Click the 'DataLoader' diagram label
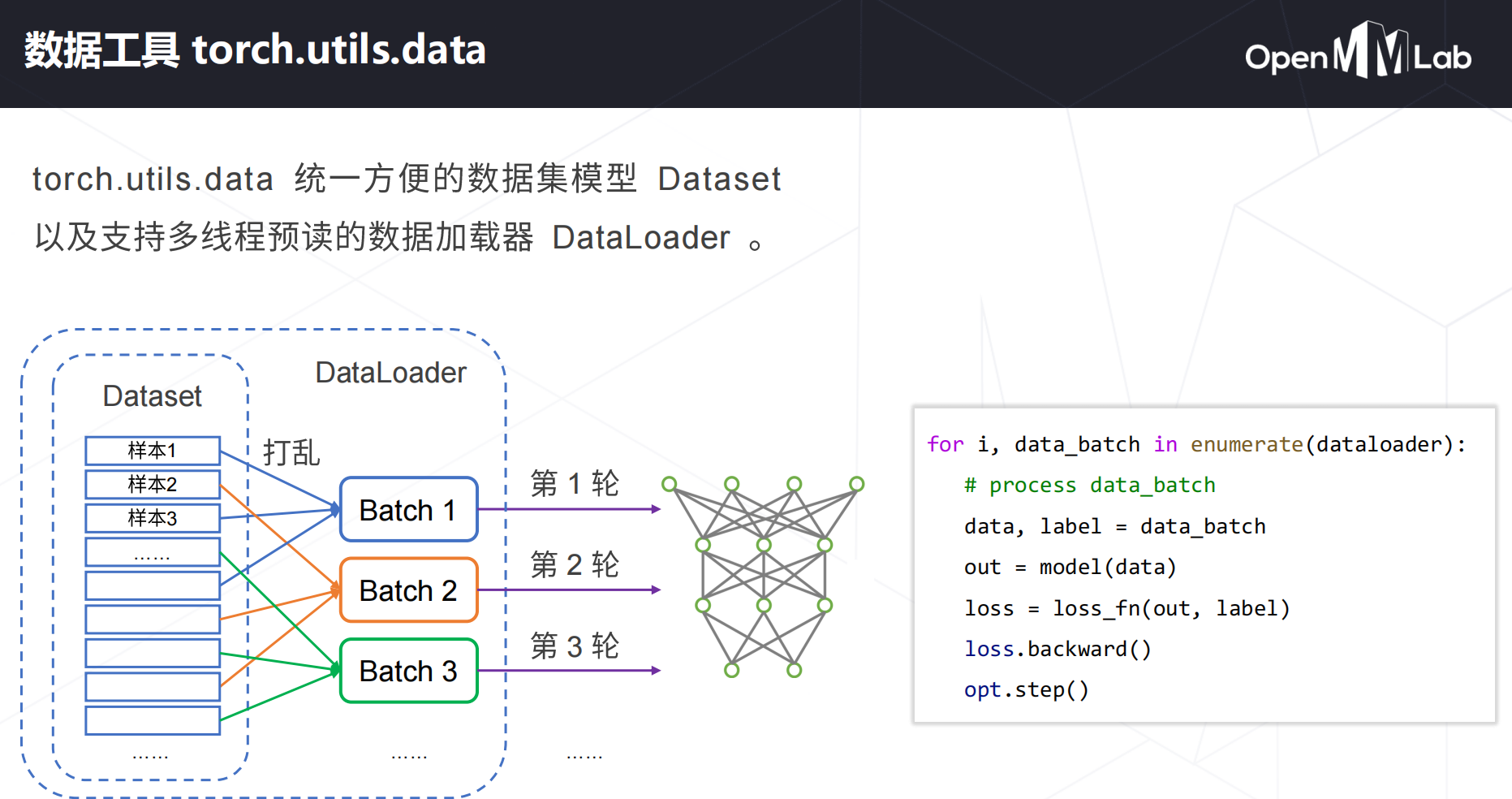The image size is (1512, 799). pyautogui.click(x=390, y=373)
